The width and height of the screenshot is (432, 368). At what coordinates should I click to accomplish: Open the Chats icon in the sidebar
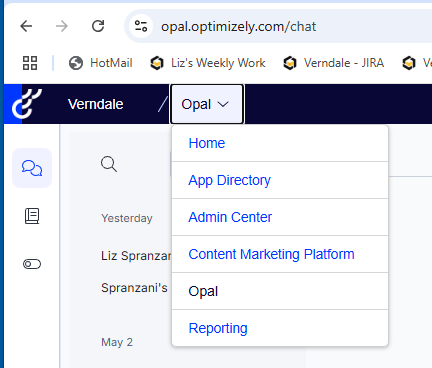click(32, 168)
